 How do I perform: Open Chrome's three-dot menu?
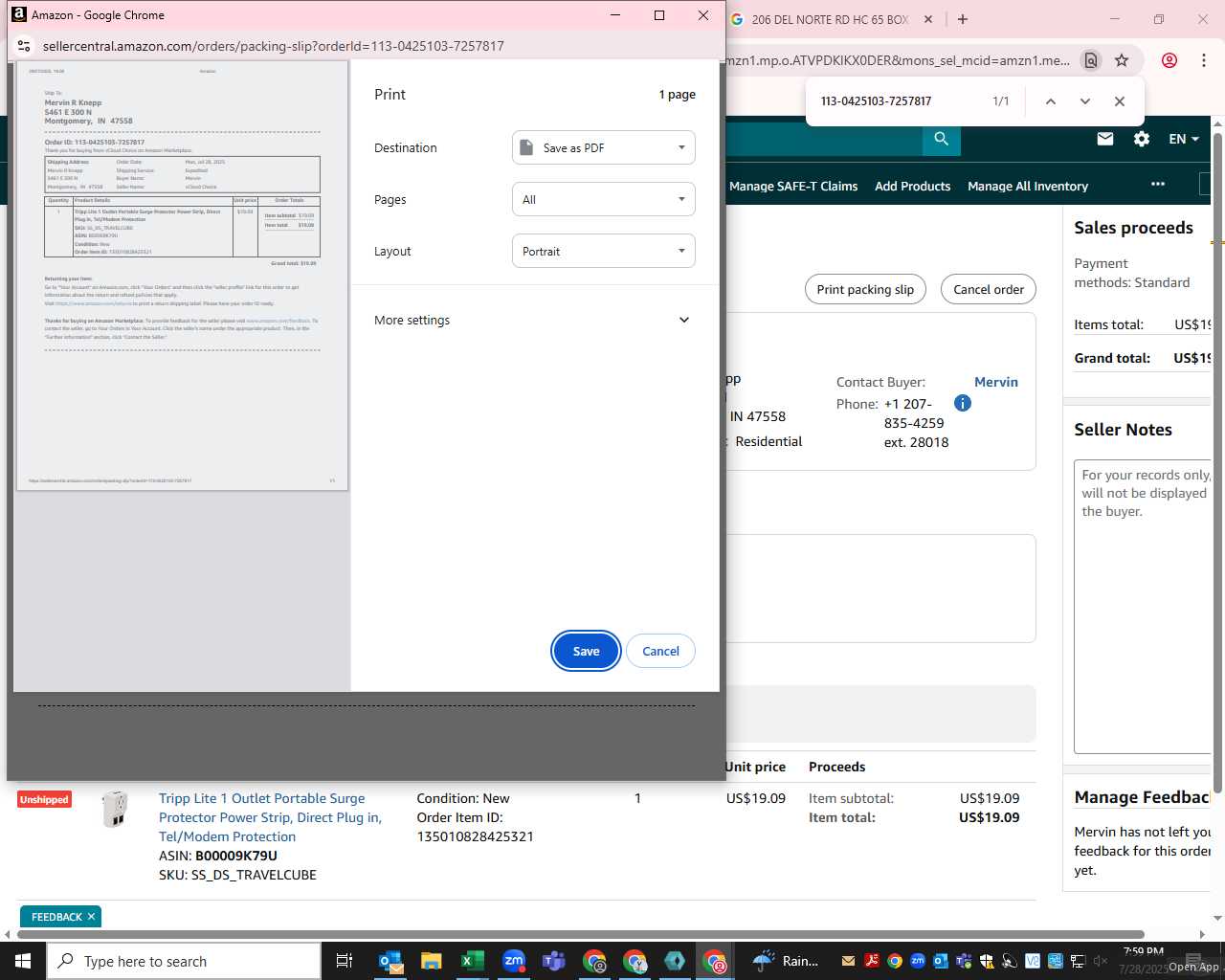click(1203, 60)
